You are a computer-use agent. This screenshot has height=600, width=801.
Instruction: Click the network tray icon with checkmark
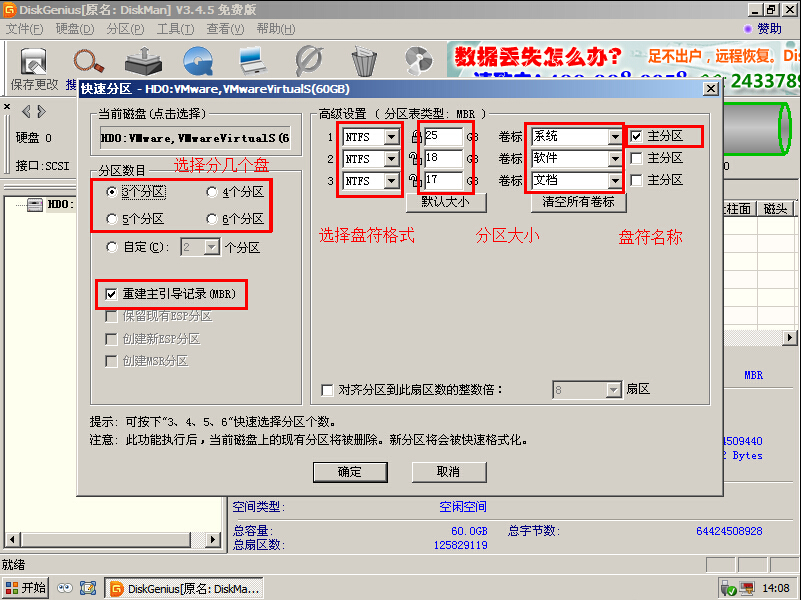point(728,589)
